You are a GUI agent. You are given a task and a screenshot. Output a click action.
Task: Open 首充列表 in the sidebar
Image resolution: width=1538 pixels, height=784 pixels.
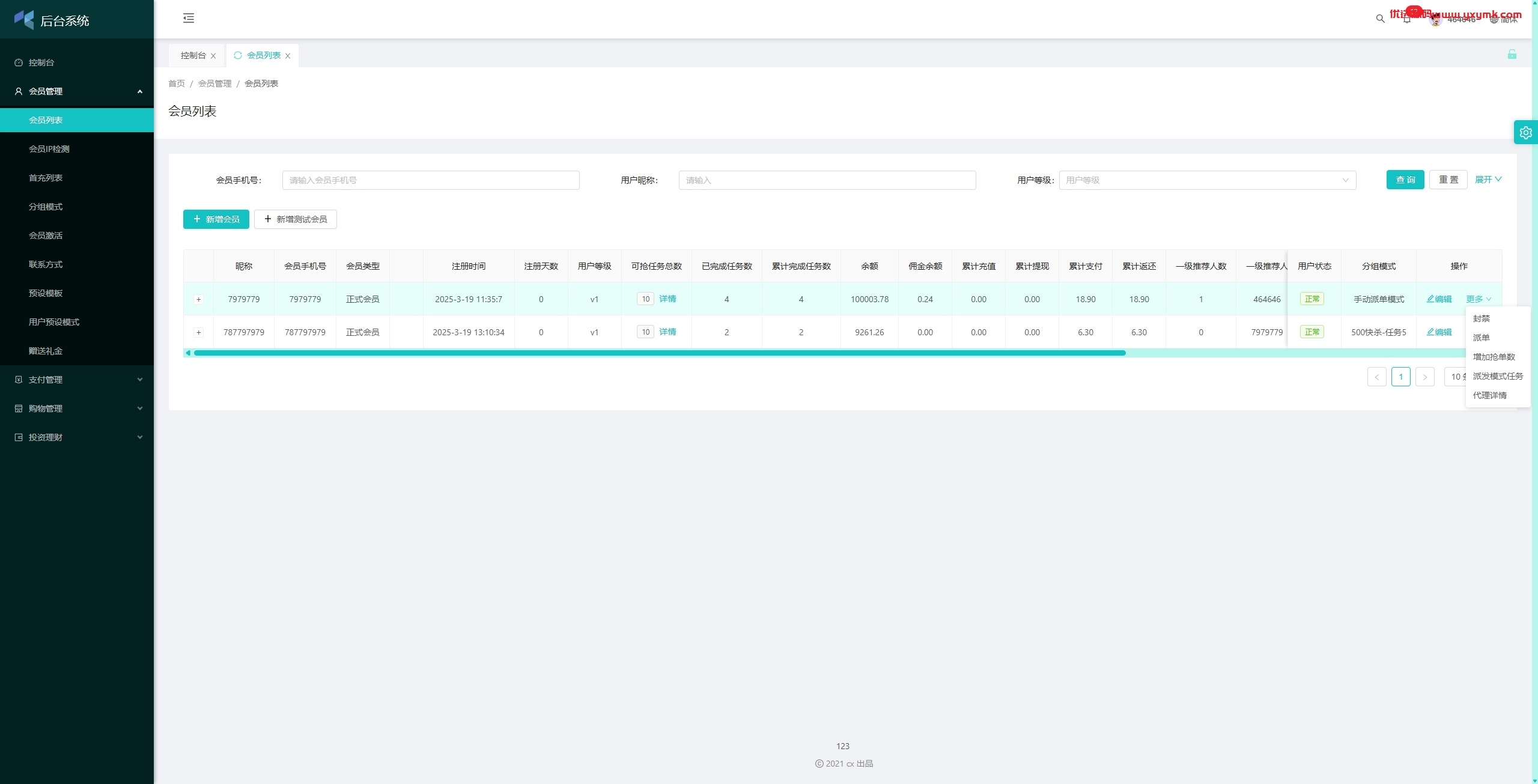77,178
